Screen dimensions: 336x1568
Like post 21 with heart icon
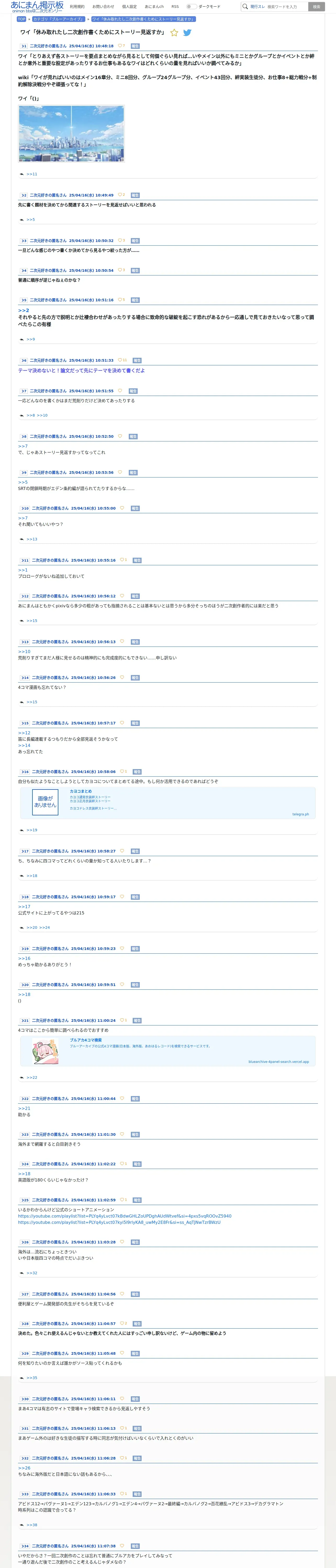121,1021
